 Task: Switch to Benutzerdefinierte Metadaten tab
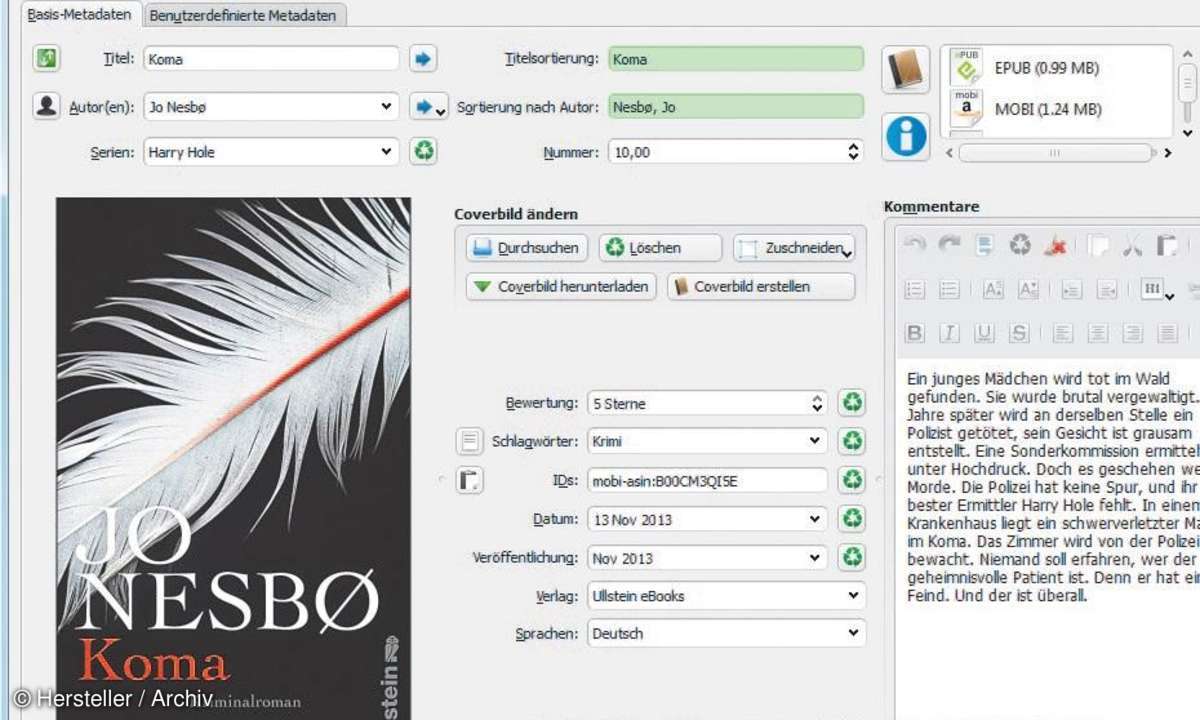click(246, 15)
